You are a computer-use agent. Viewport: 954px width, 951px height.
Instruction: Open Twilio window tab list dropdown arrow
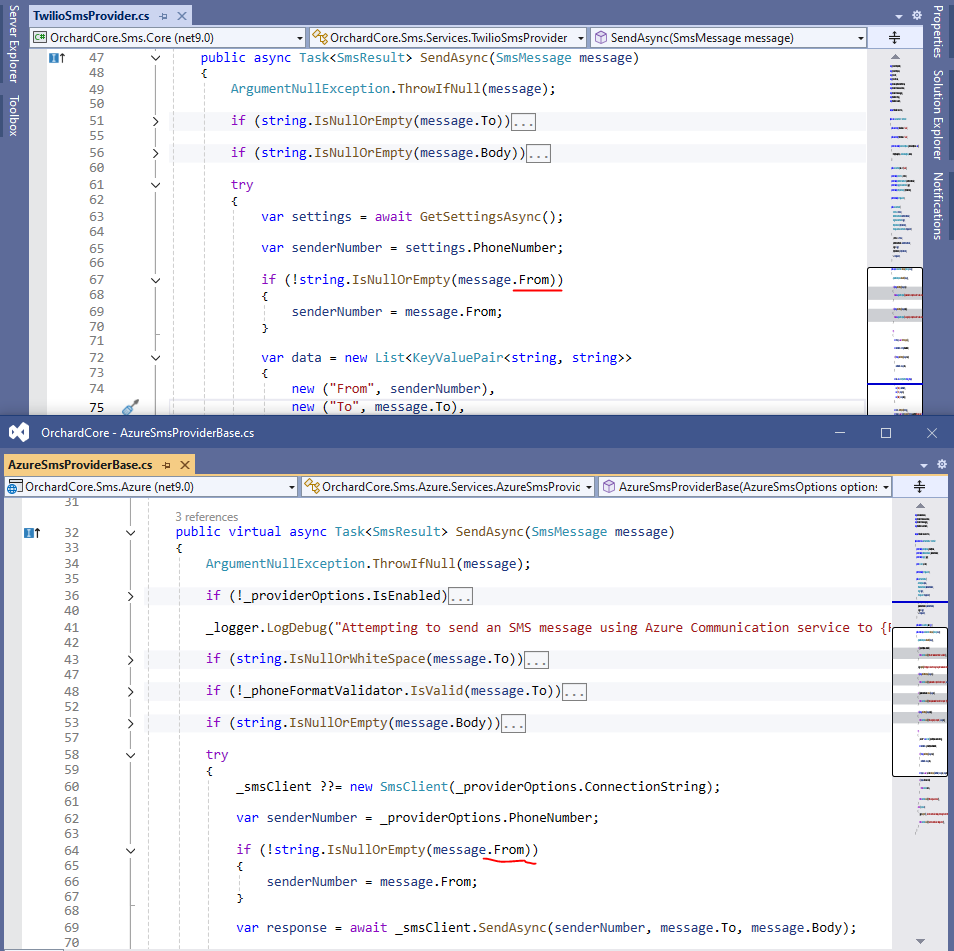pos(899,17)
